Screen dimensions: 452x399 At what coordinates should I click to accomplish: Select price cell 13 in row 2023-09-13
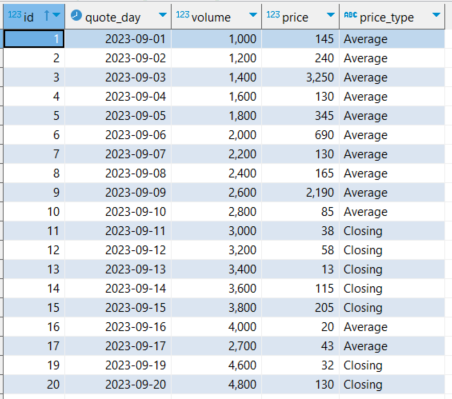[x=301, y=269]
